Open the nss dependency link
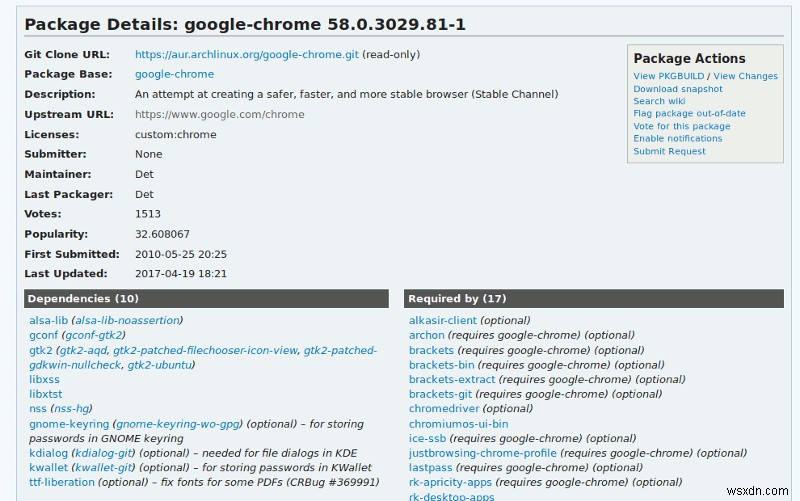 tap(38, 409)
